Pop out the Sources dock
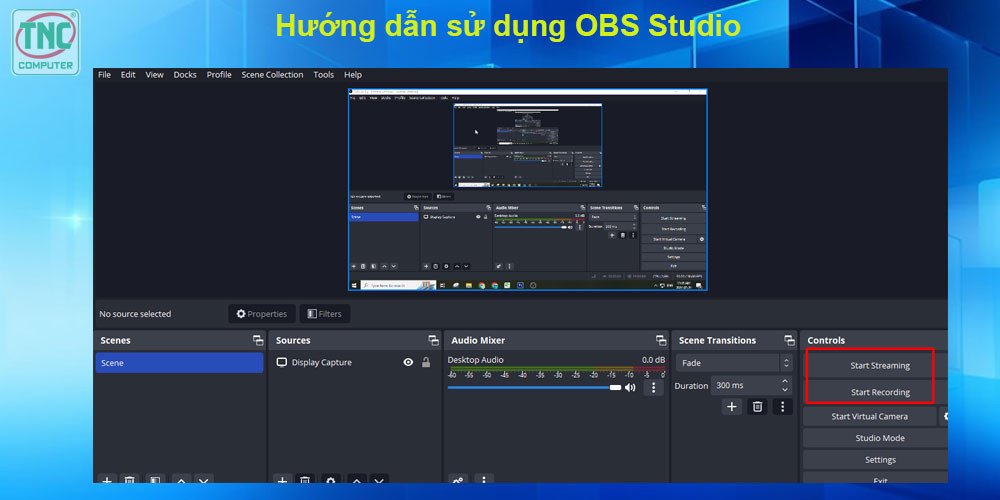The image size is (1000, 500). (x=433, y=341)
